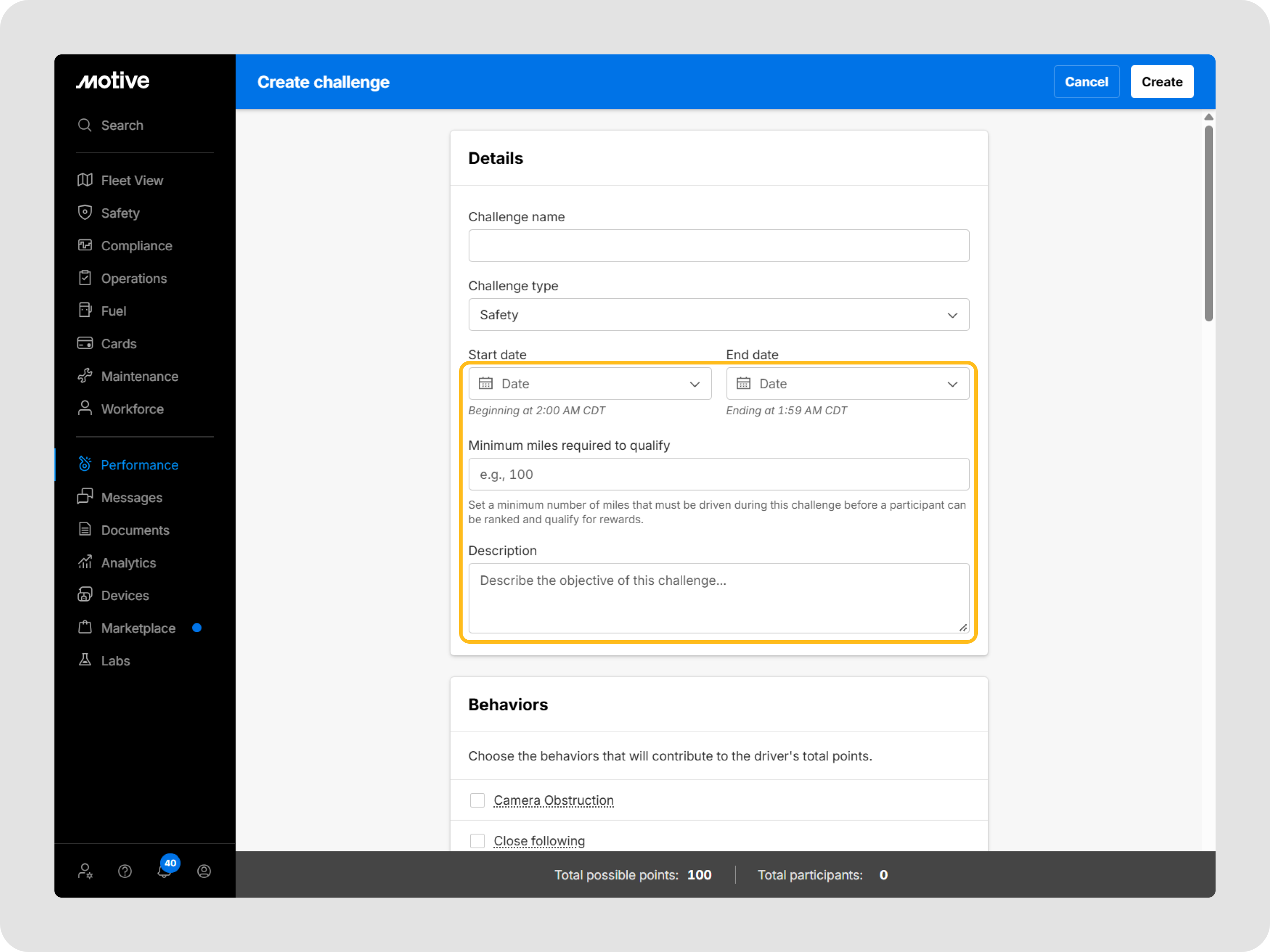Click the Cancel button

click(x=1086, y=82)
